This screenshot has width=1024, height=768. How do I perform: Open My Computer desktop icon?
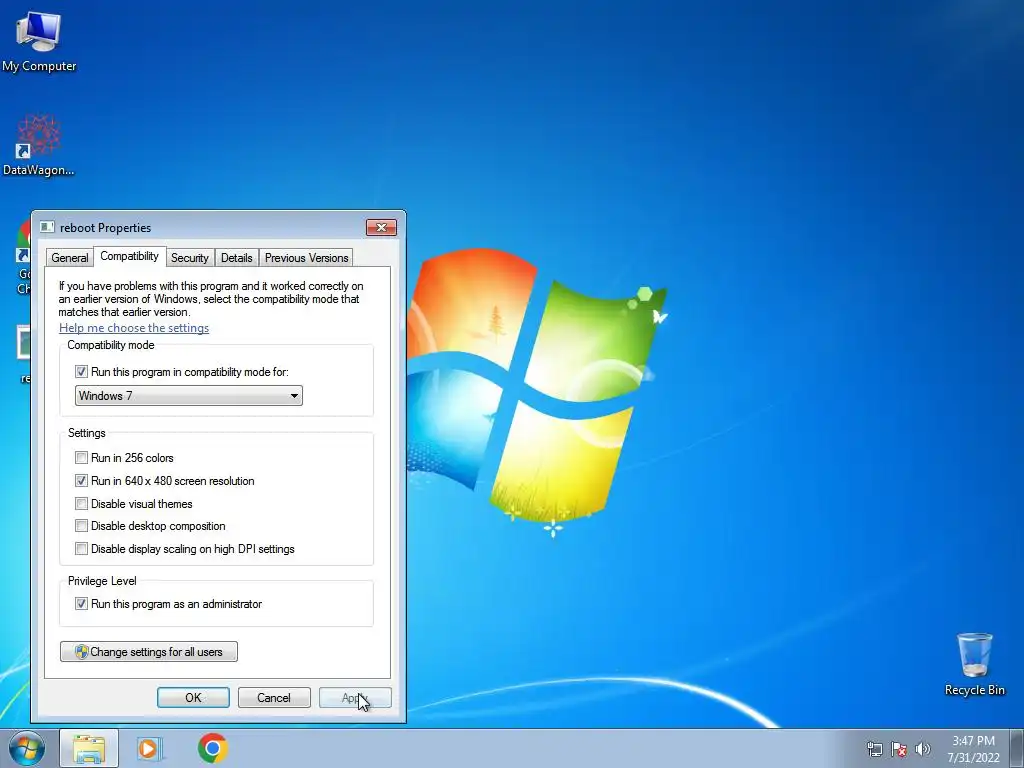(x=39, y=41)
